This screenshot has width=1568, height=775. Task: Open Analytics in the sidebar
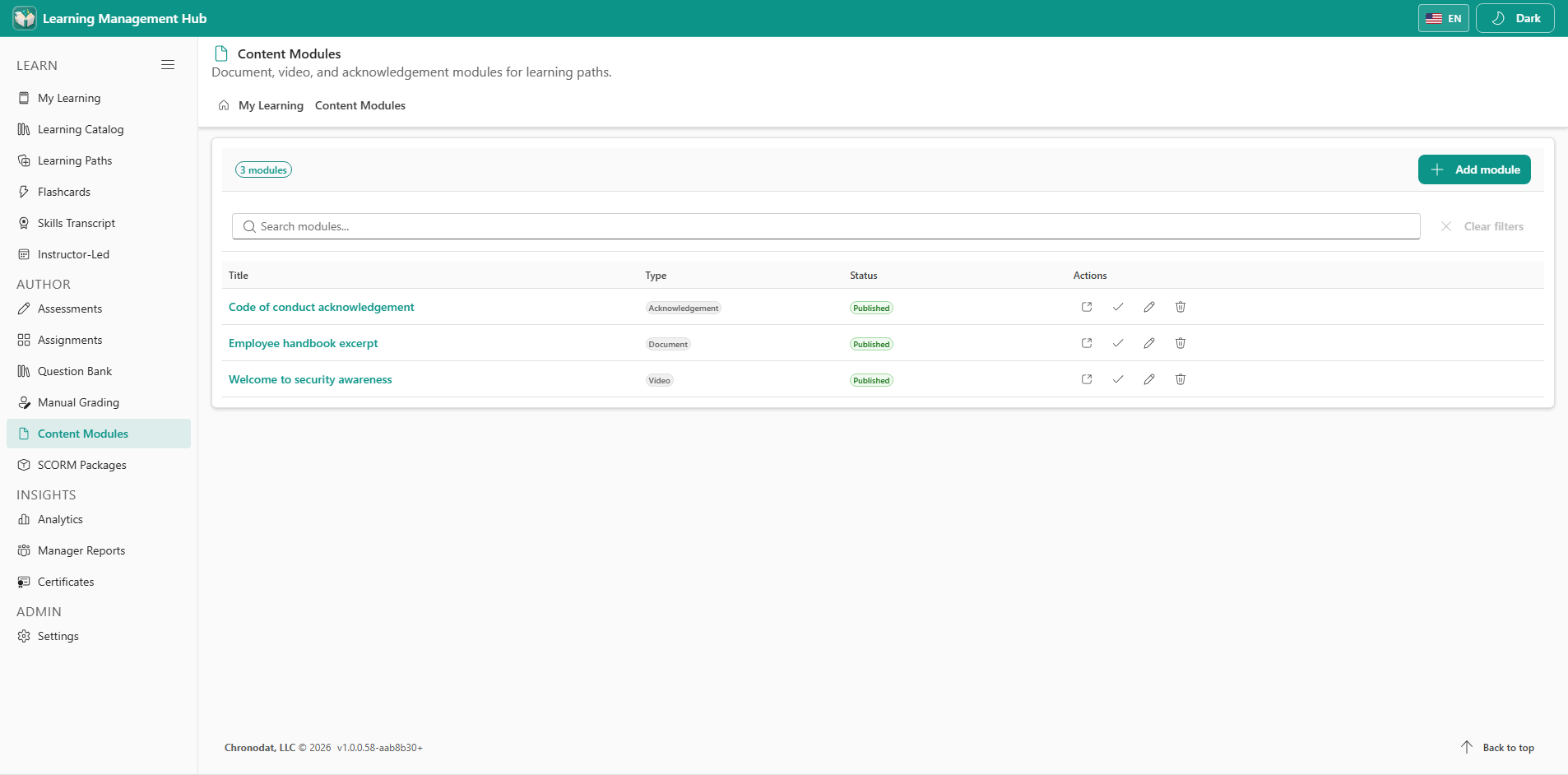(99, 519)
